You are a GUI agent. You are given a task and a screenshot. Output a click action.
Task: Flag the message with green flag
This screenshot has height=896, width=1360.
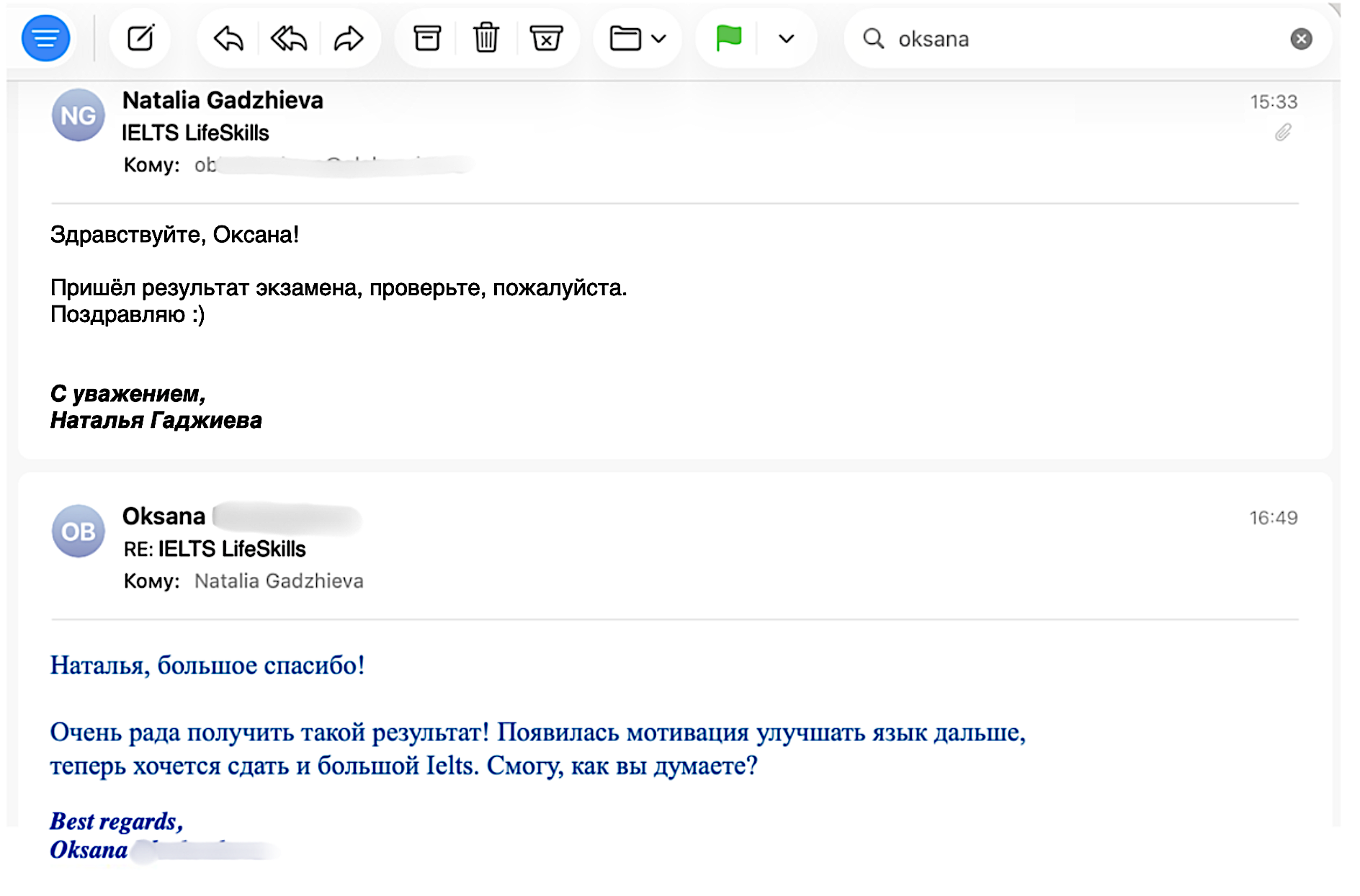point(728,38)
